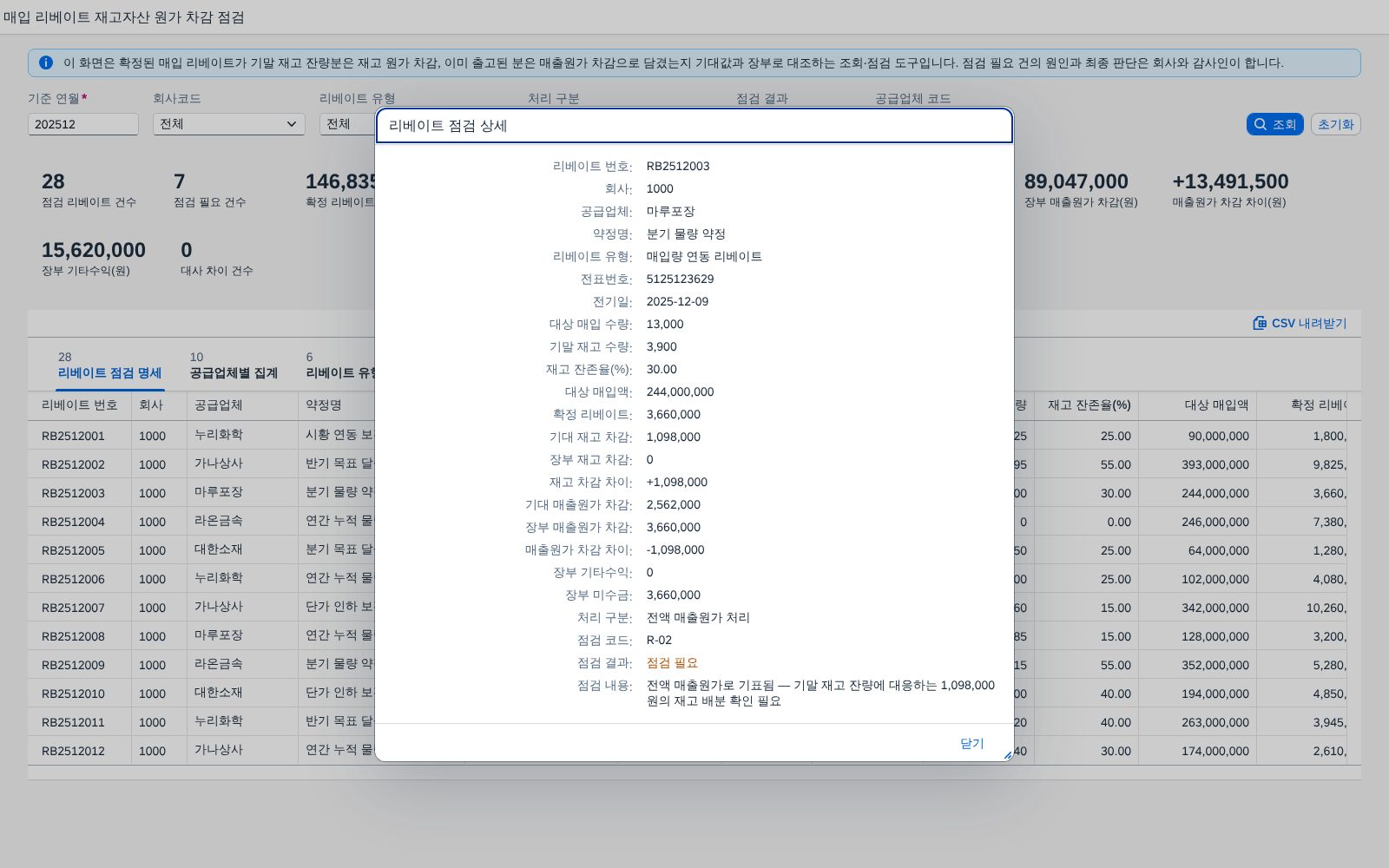
Task: Click the 라온금속 supplier cell in row RB2512004
Action: 219,521
